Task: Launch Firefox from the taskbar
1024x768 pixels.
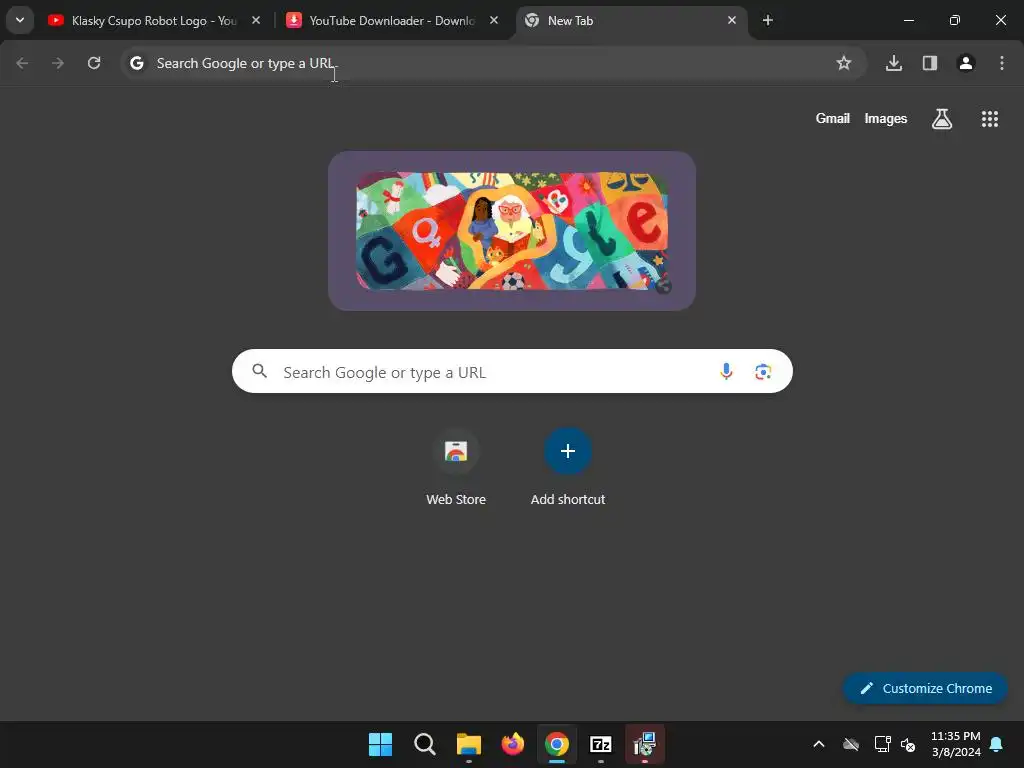Action: 513,744
